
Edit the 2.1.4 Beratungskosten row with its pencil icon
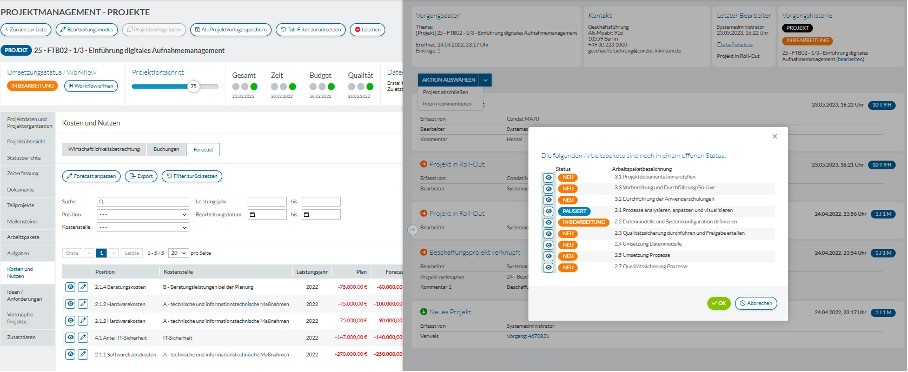click(83, 287)
